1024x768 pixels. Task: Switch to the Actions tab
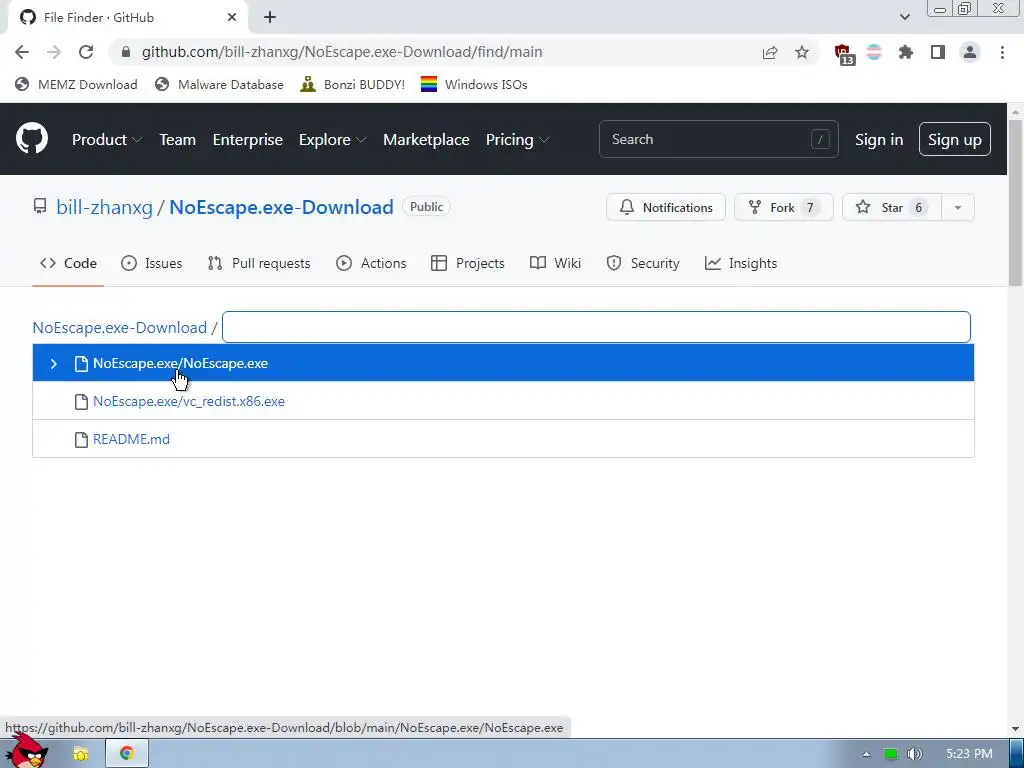click(x=371, y=263)
